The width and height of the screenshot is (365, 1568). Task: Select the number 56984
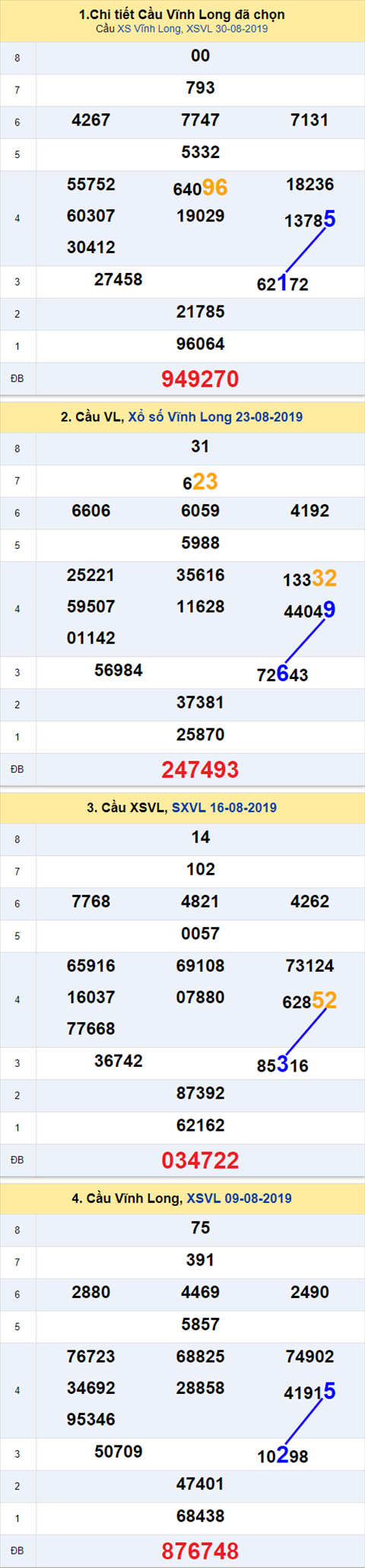coord(119,671)
